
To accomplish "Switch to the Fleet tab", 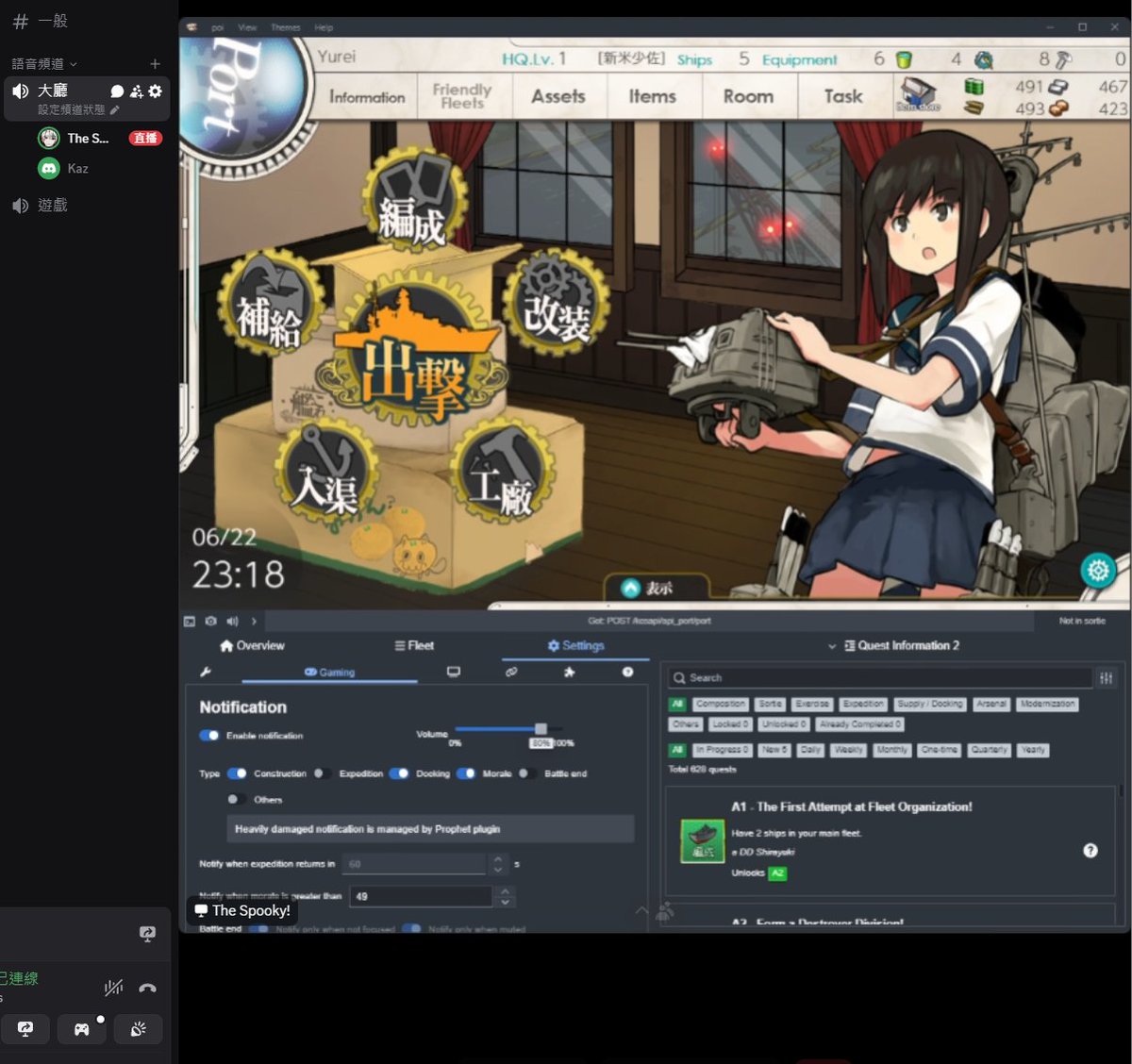I will (414, 645).
